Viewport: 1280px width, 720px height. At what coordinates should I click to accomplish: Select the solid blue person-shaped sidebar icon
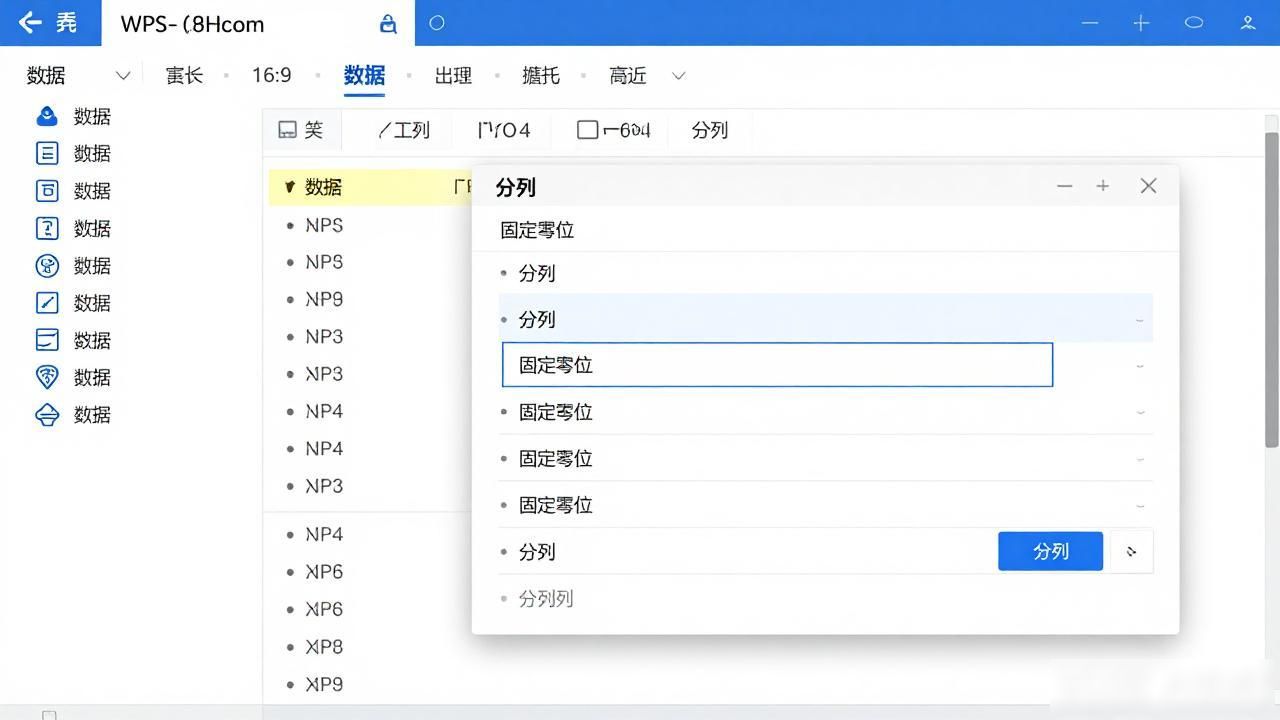pyautogui.click(x=47, y=116)
